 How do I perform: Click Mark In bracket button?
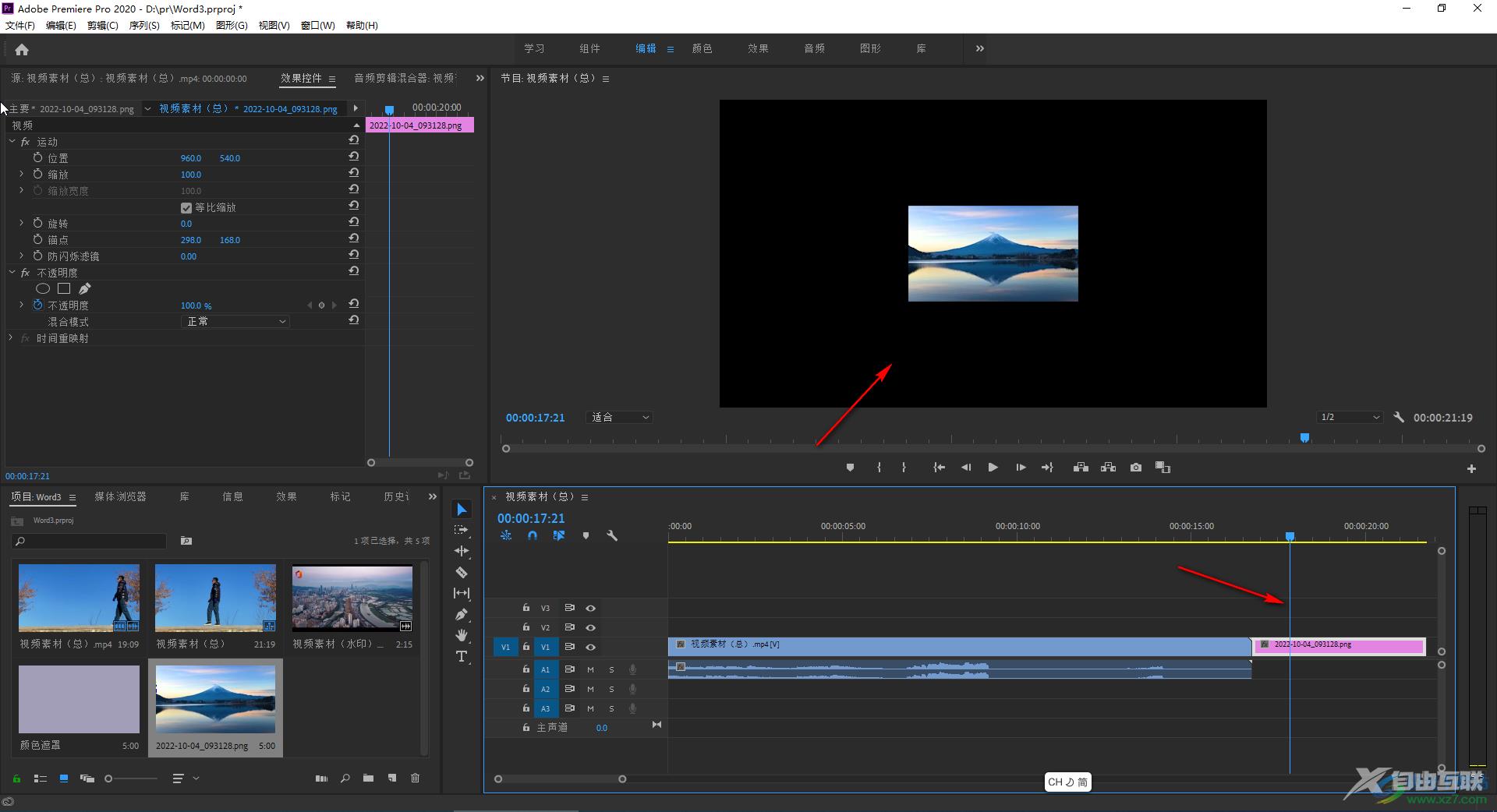[879, 468]
